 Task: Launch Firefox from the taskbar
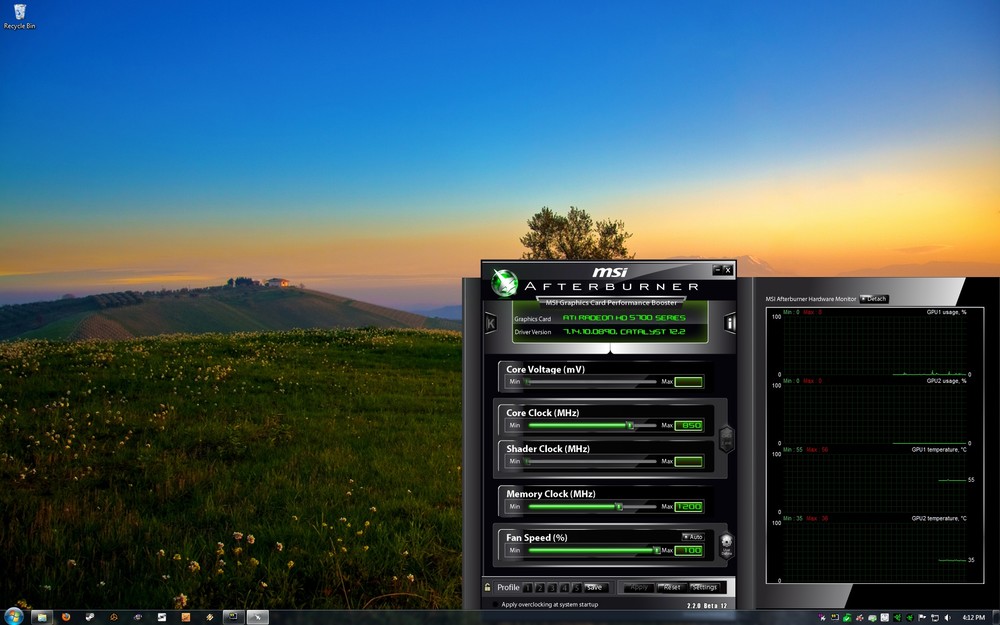(x=66, y=617)
